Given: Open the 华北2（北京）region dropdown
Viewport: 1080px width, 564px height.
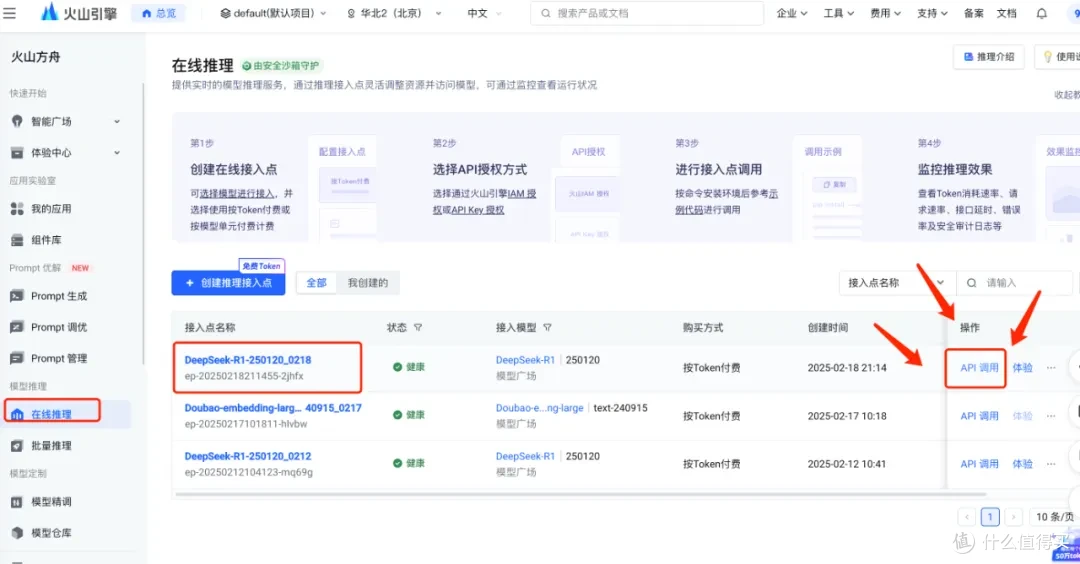Looking at the screenshot, I should click(393, 13).
